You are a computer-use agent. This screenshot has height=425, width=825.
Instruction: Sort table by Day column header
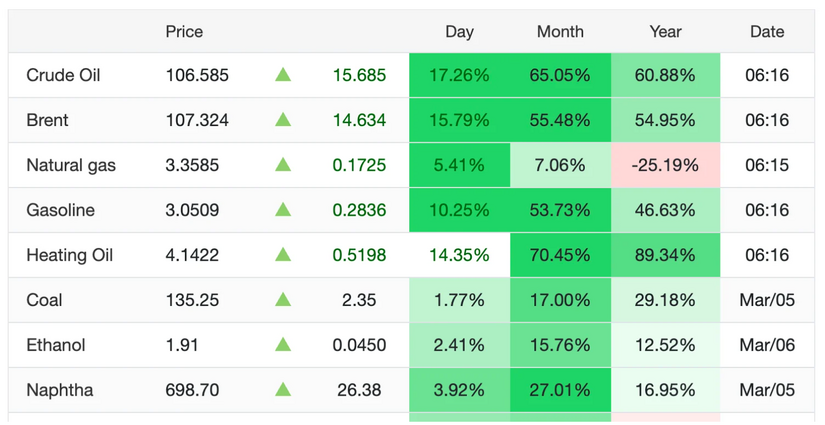point(459,32)
